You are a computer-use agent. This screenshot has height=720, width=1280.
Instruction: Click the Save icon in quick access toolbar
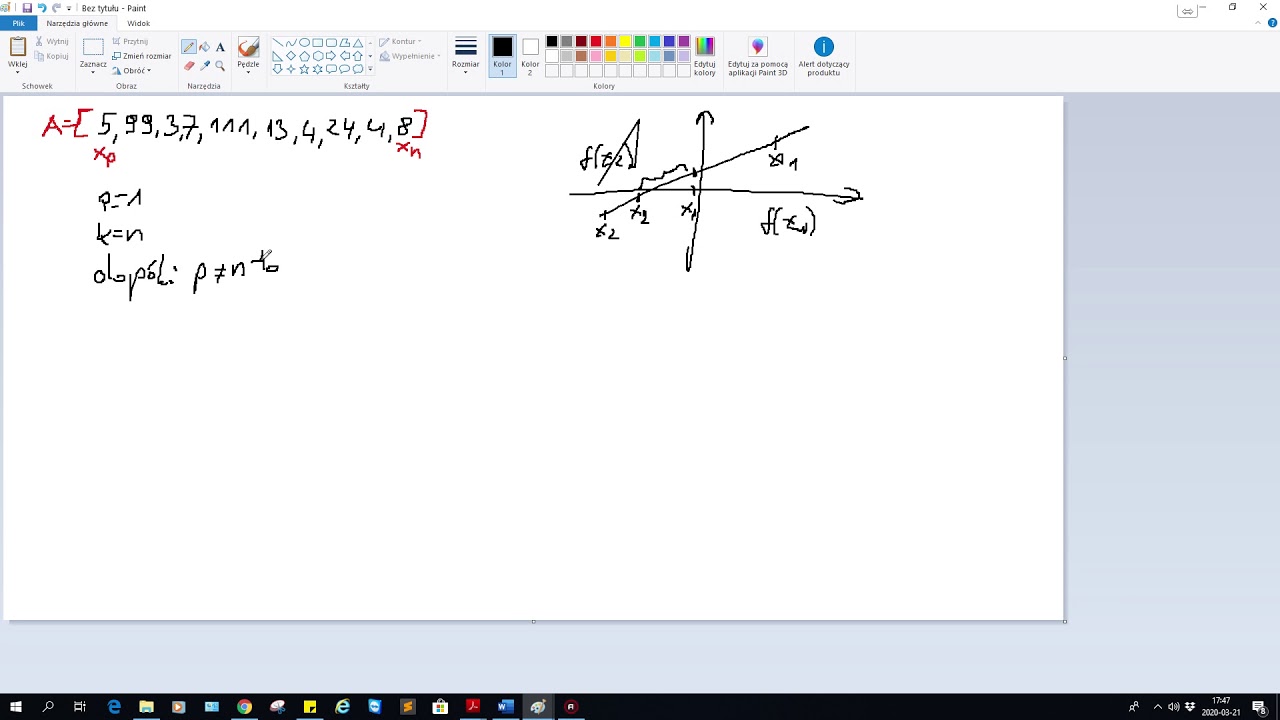point(27,8)
